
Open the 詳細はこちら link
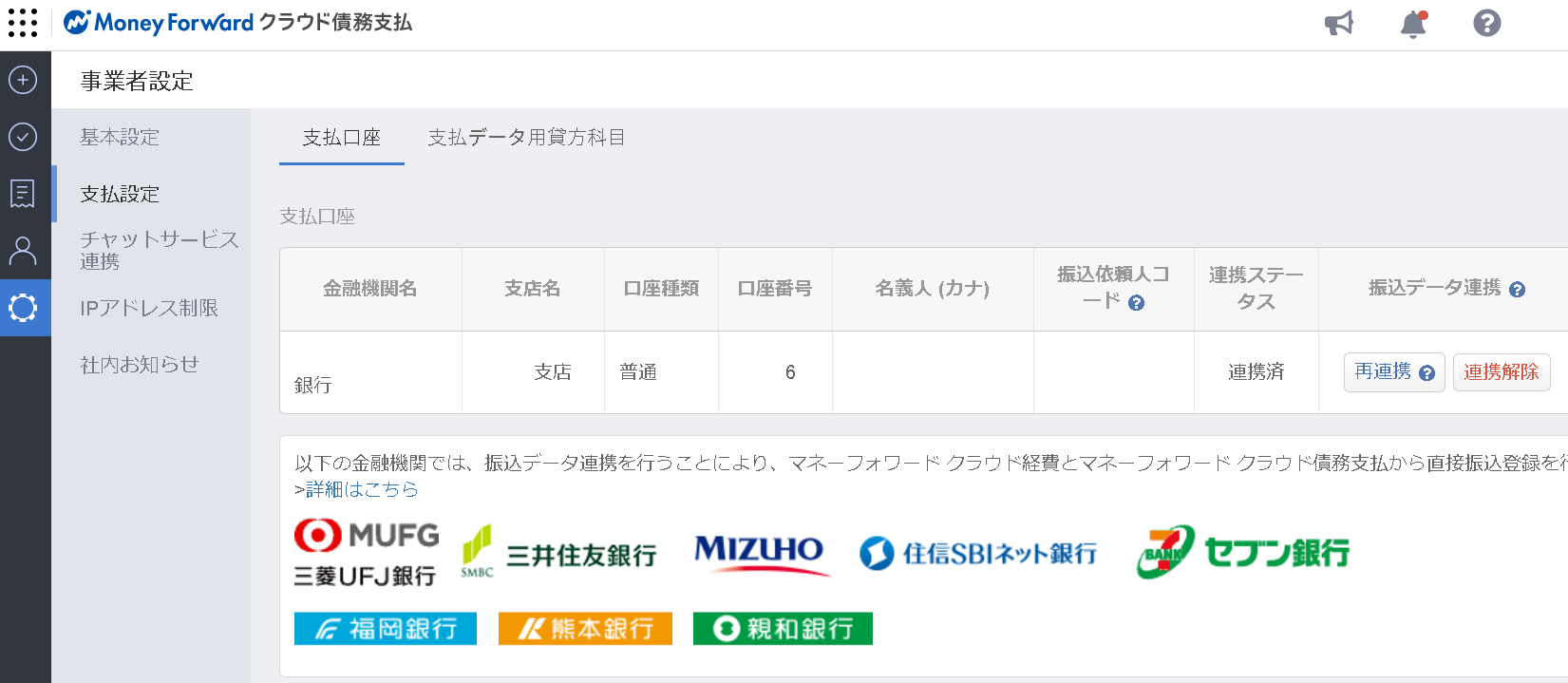[362, 489]
